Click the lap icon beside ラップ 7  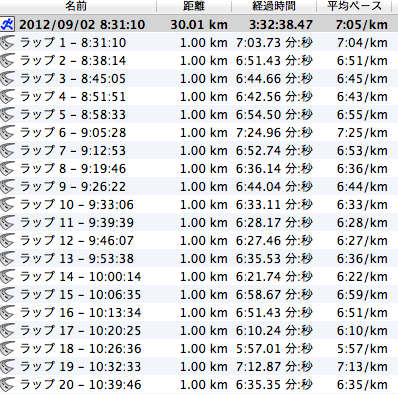pos(7,151)
